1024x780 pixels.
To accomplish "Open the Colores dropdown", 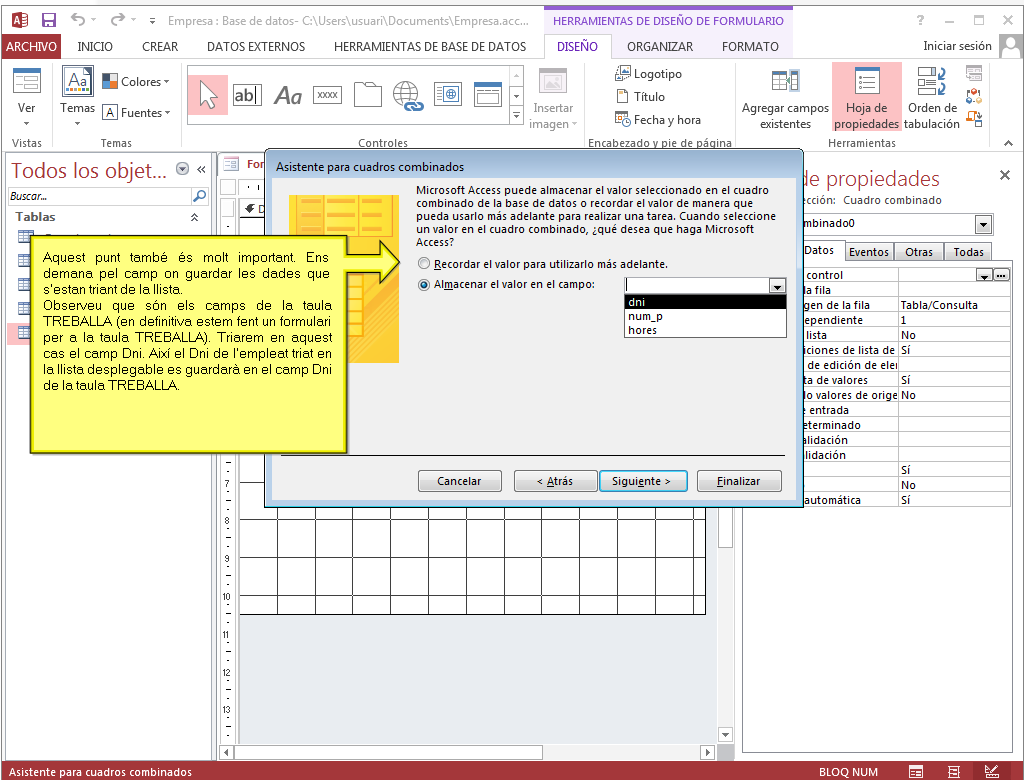I will (x=136, y=82).
